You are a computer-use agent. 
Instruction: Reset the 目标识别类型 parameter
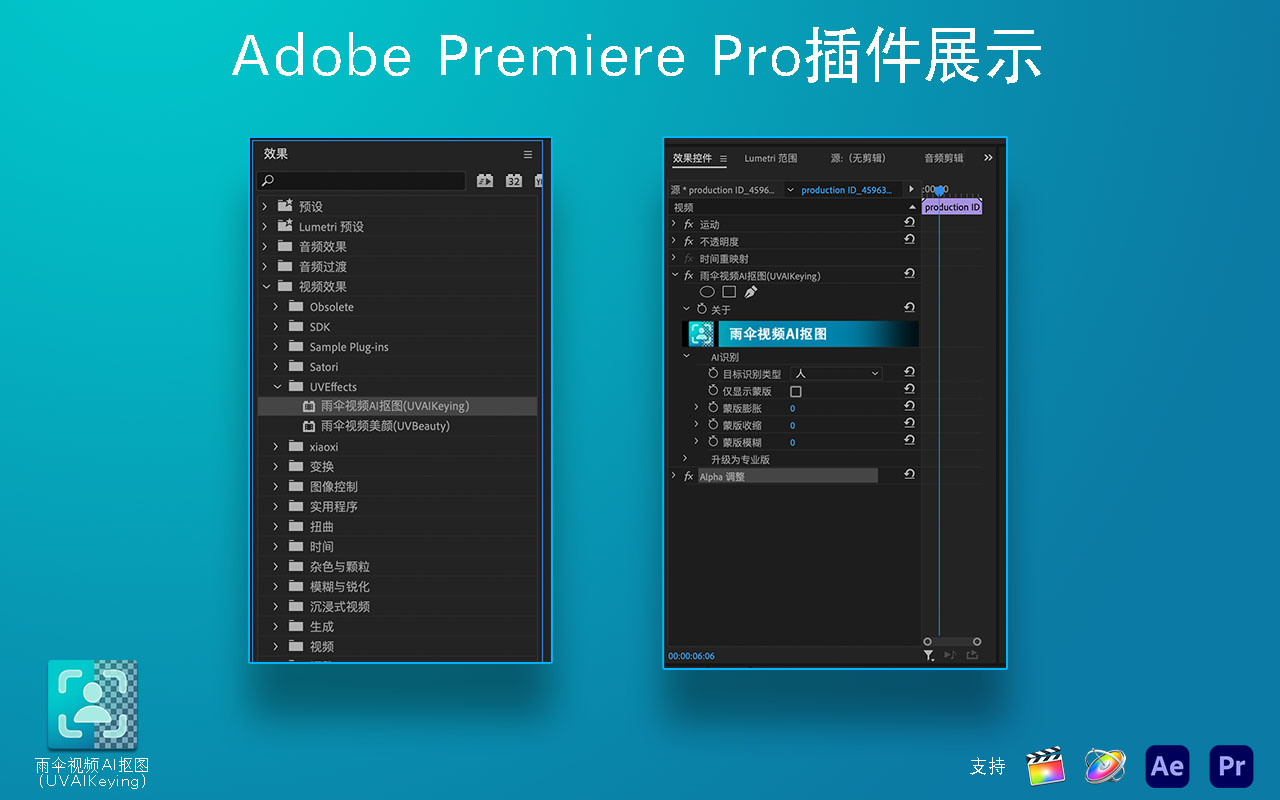coord(909,372)
